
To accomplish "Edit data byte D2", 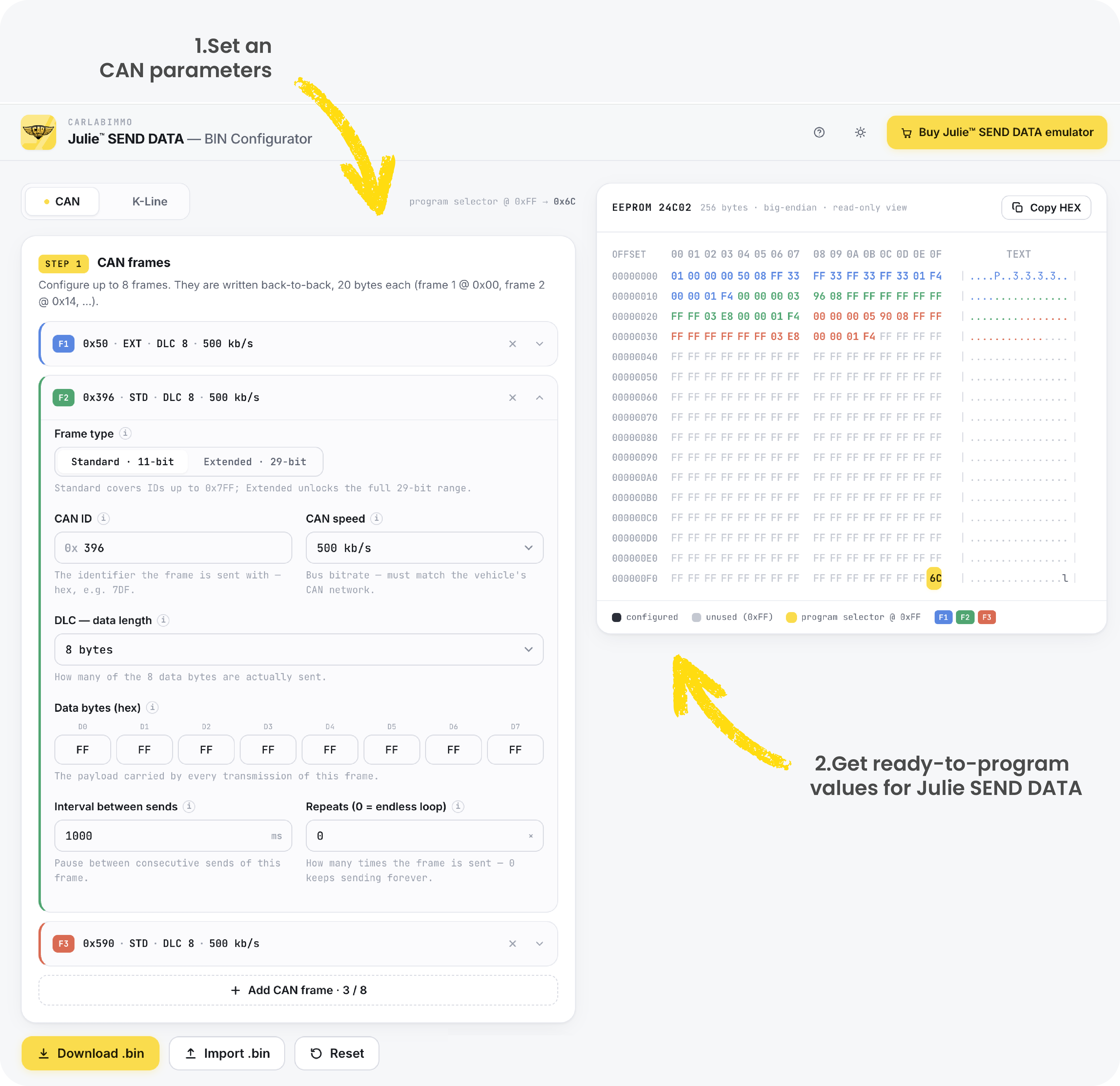I will coord(206,750).
